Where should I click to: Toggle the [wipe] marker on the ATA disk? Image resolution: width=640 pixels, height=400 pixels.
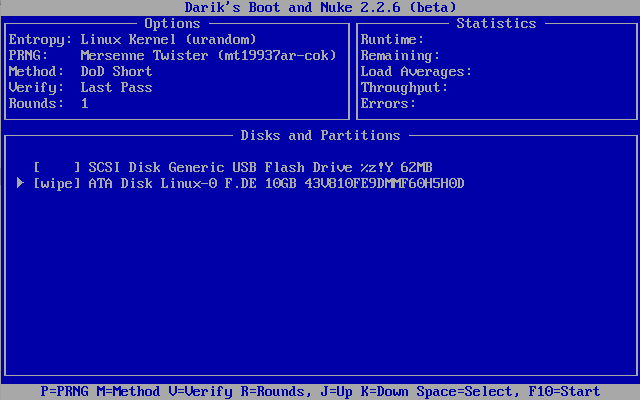tap(56, 183)
